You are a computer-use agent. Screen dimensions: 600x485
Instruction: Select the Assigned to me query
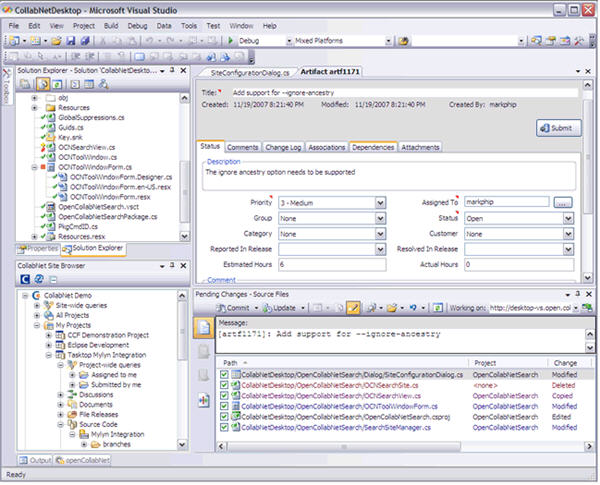click(x=114, y=375)
